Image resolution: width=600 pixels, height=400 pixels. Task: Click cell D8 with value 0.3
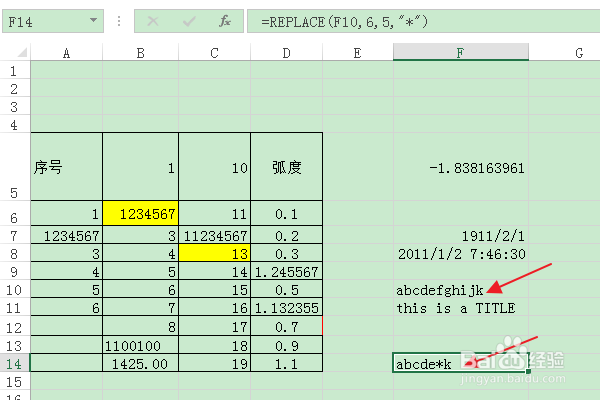pyautogui.click(x=286, y=253)
